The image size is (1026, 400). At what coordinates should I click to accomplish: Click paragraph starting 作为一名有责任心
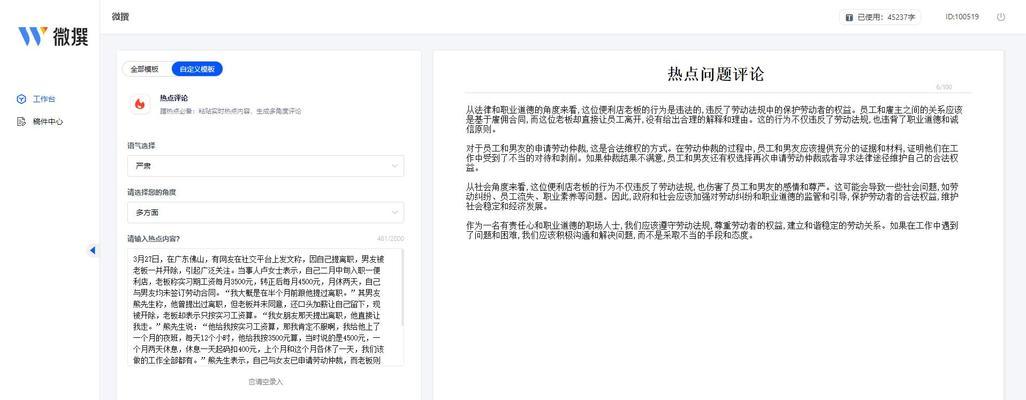tap(713, 229)
